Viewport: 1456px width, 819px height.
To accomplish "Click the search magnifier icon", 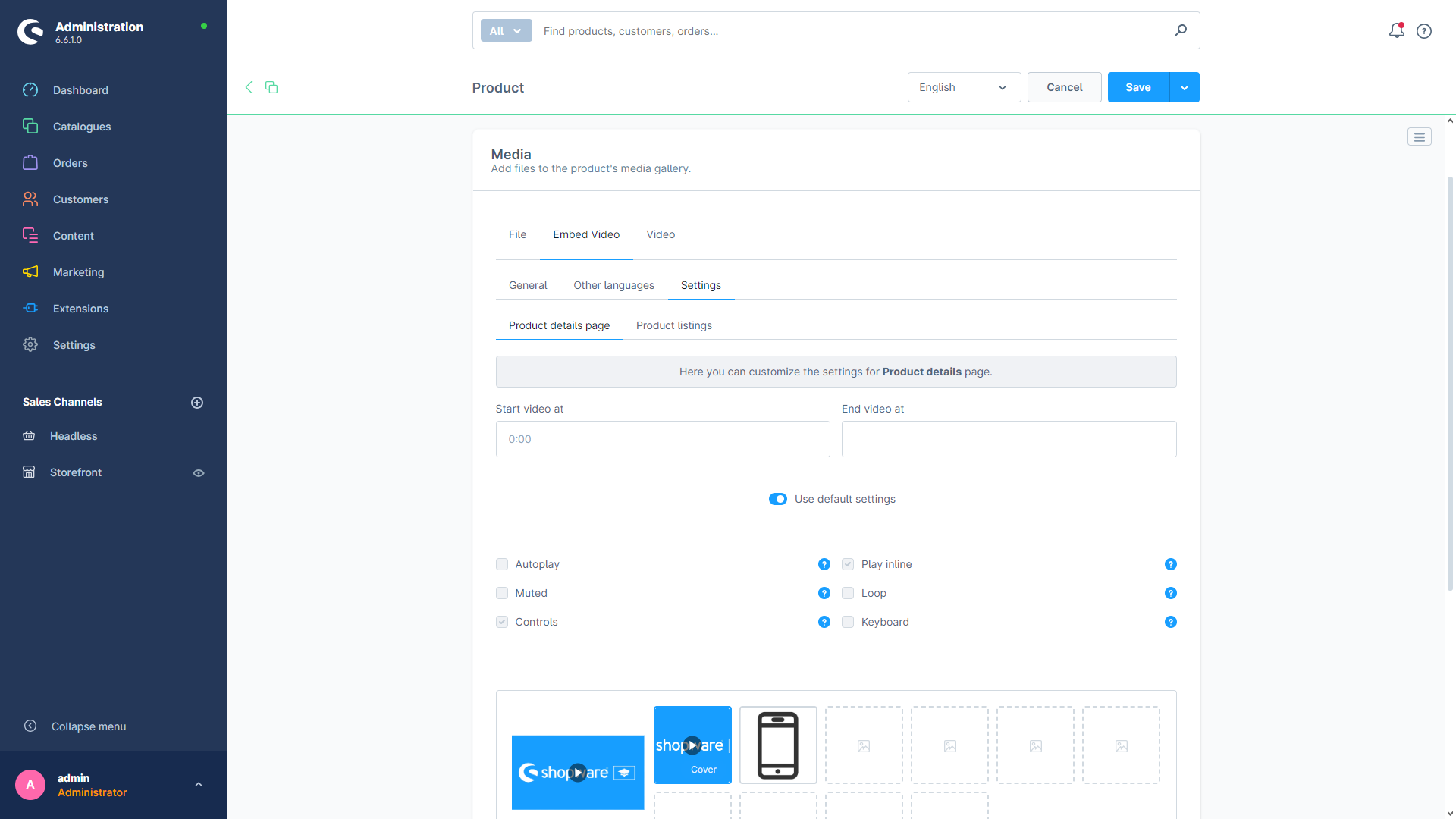I will click(x=1181, y=30).
